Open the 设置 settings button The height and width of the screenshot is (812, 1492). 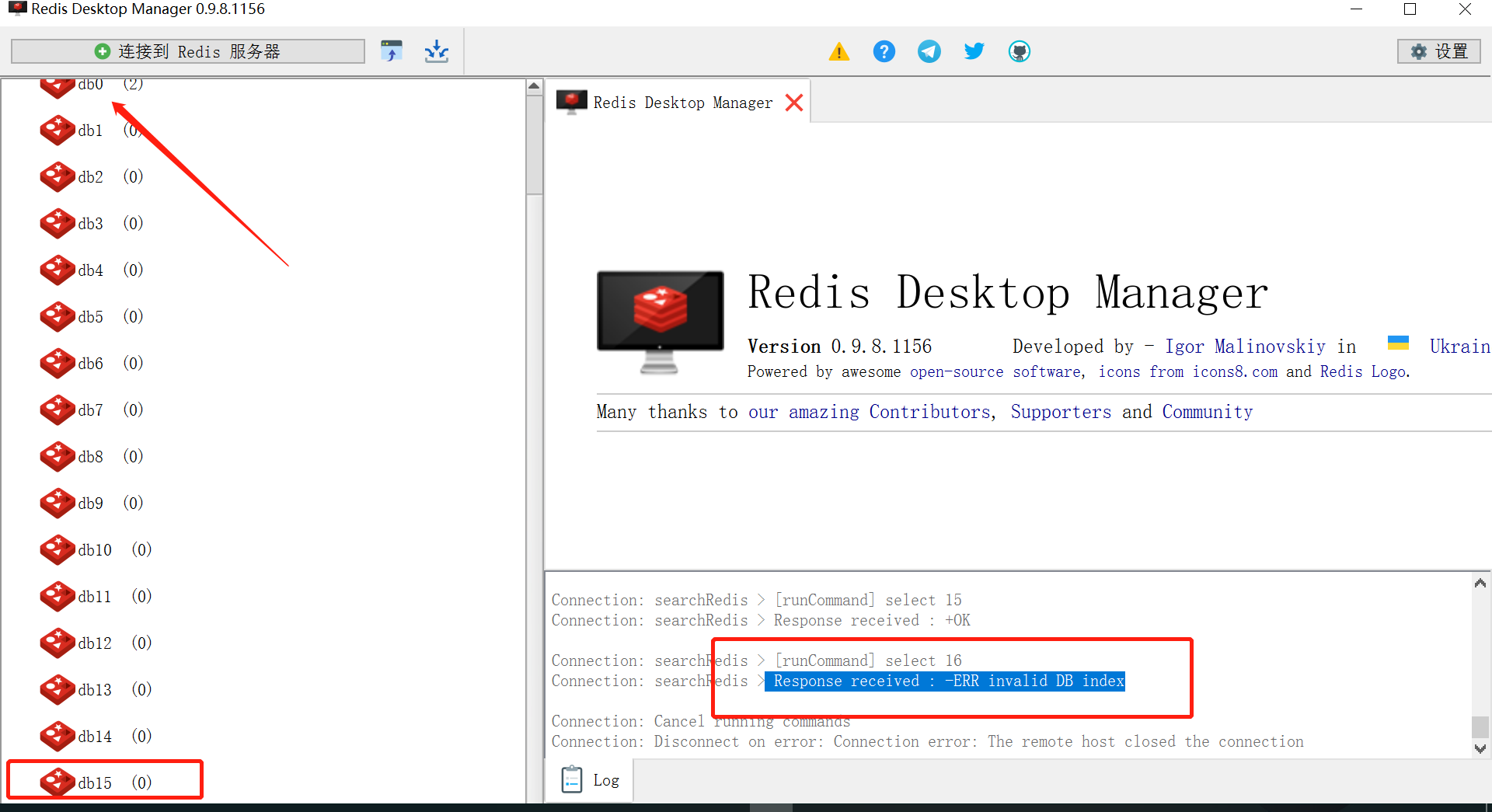click(1438, 51)
